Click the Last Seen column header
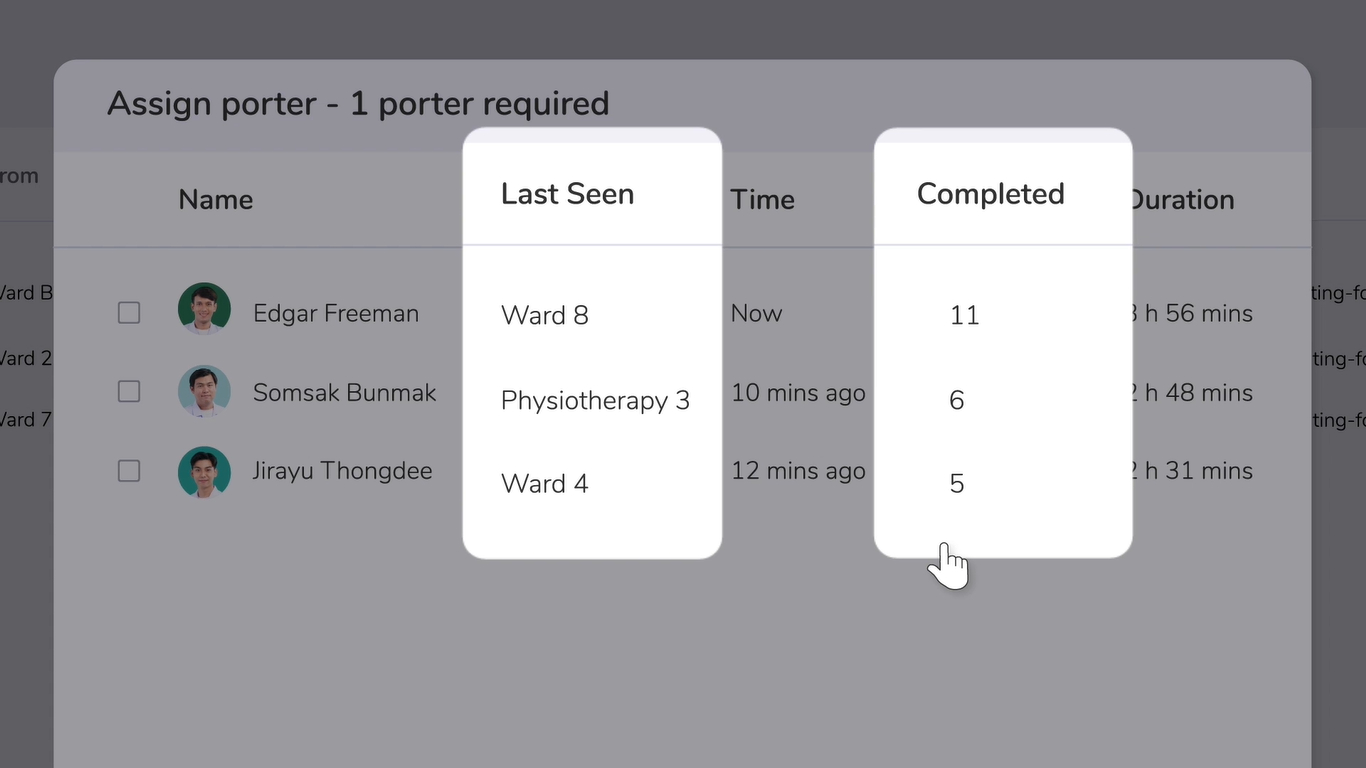Screen dimensions: 1366x768 coord(567,194)
